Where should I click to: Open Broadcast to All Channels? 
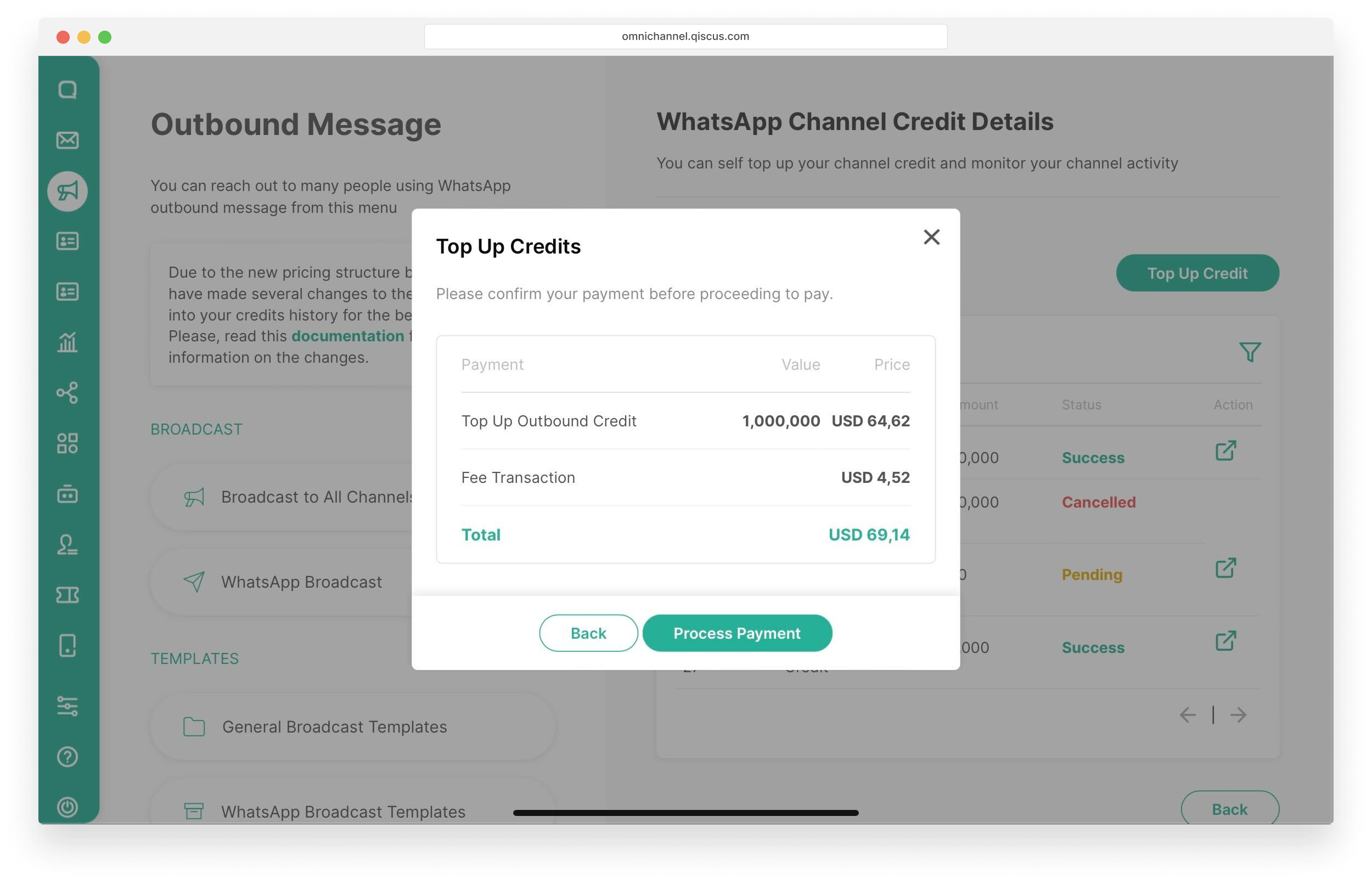[282, 497]
